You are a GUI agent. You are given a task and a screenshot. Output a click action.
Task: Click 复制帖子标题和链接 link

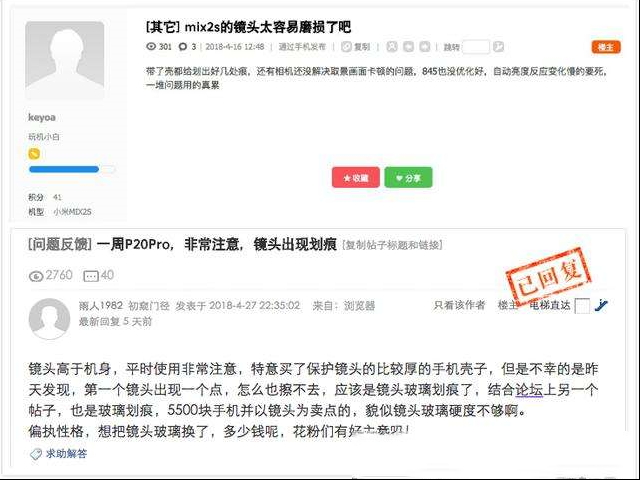[392, 245]
